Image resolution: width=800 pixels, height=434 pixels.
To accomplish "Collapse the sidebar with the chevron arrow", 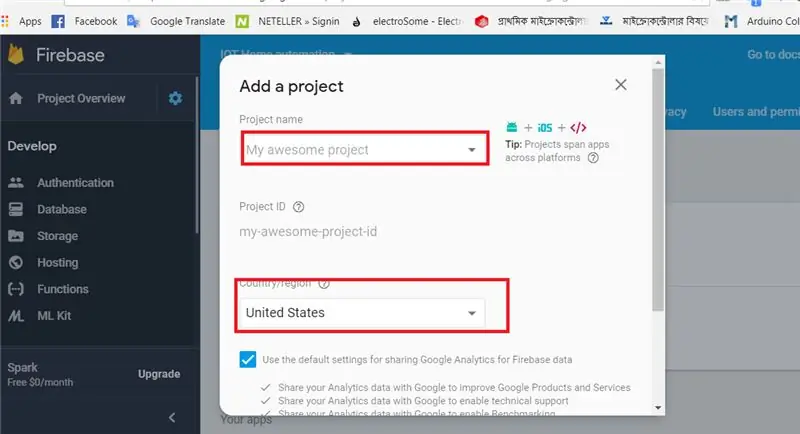I will tap(172, 418).
